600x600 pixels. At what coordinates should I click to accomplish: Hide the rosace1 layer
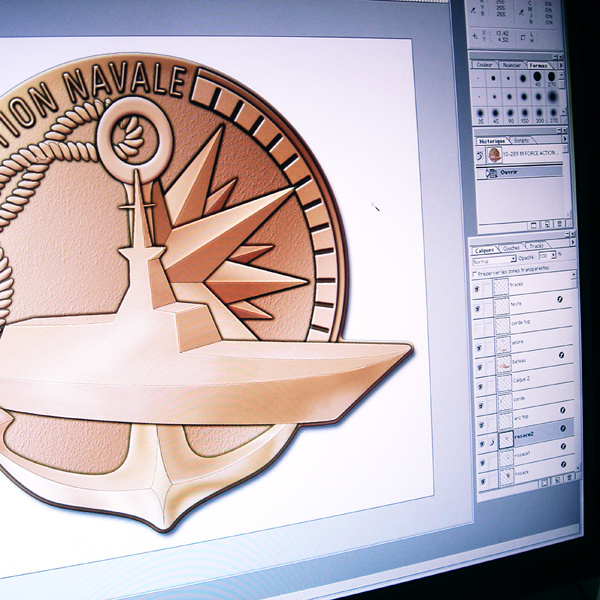point(483,462)
